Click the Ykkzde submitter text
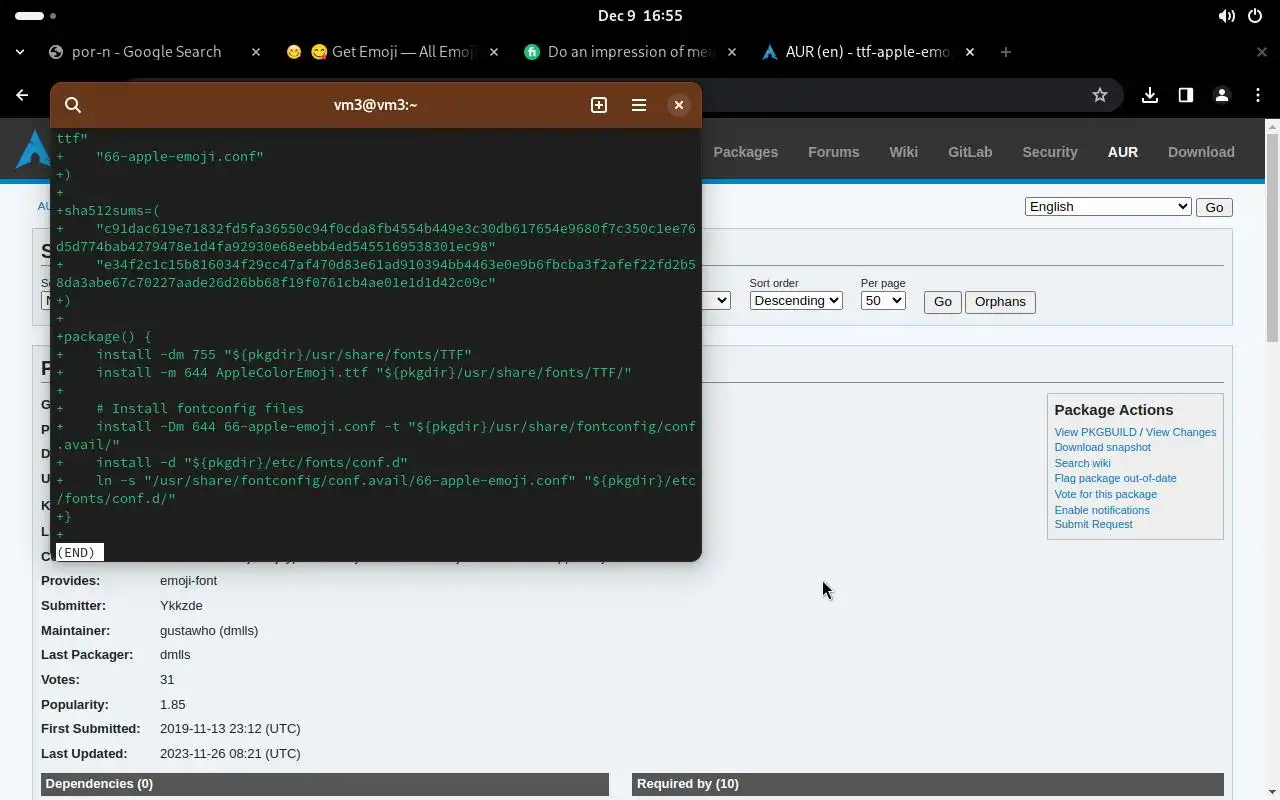1280x800 pixels. [181, 606]
